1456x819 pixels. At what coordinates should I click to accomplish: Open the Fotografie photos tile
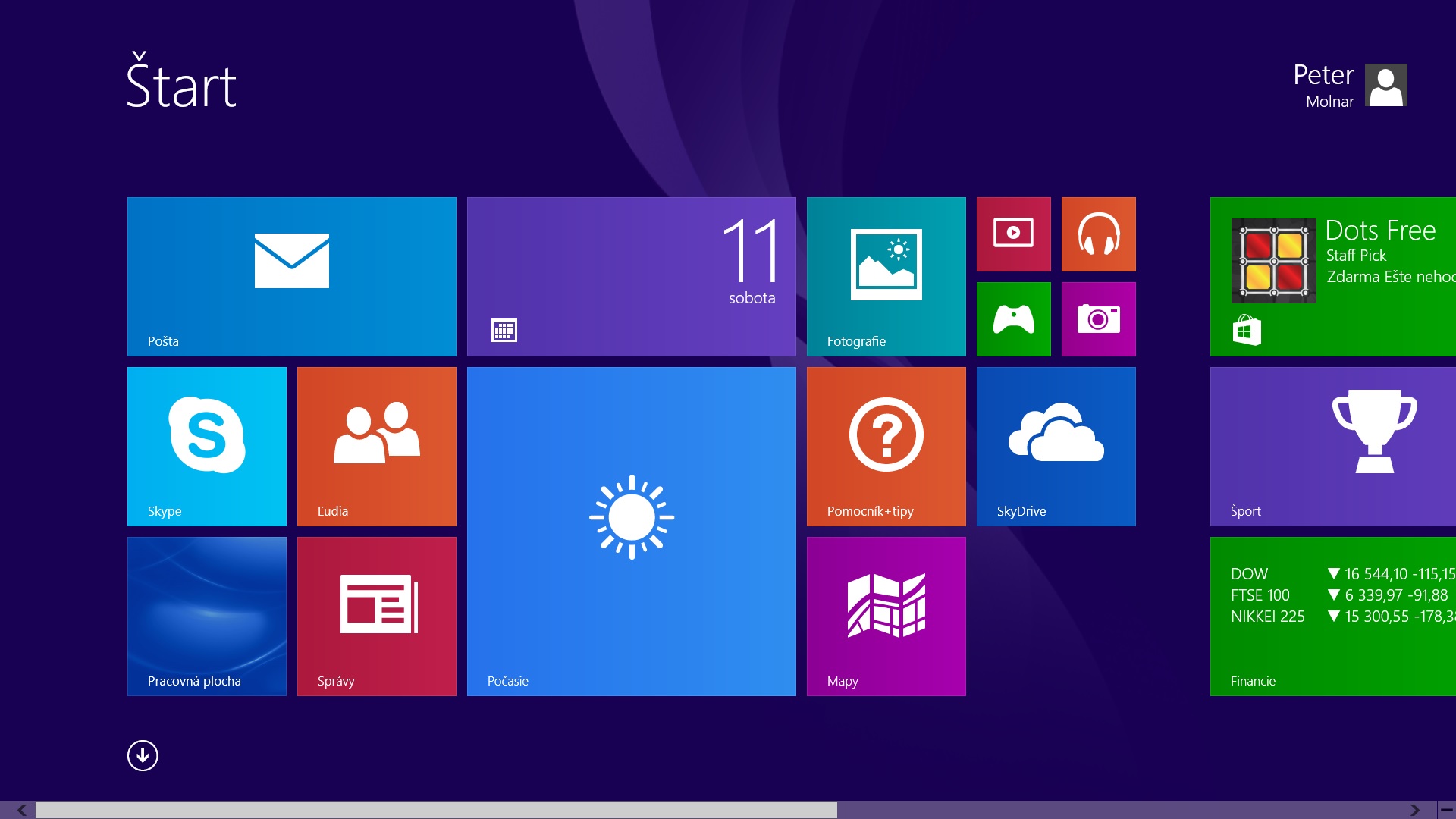point(886,277)
